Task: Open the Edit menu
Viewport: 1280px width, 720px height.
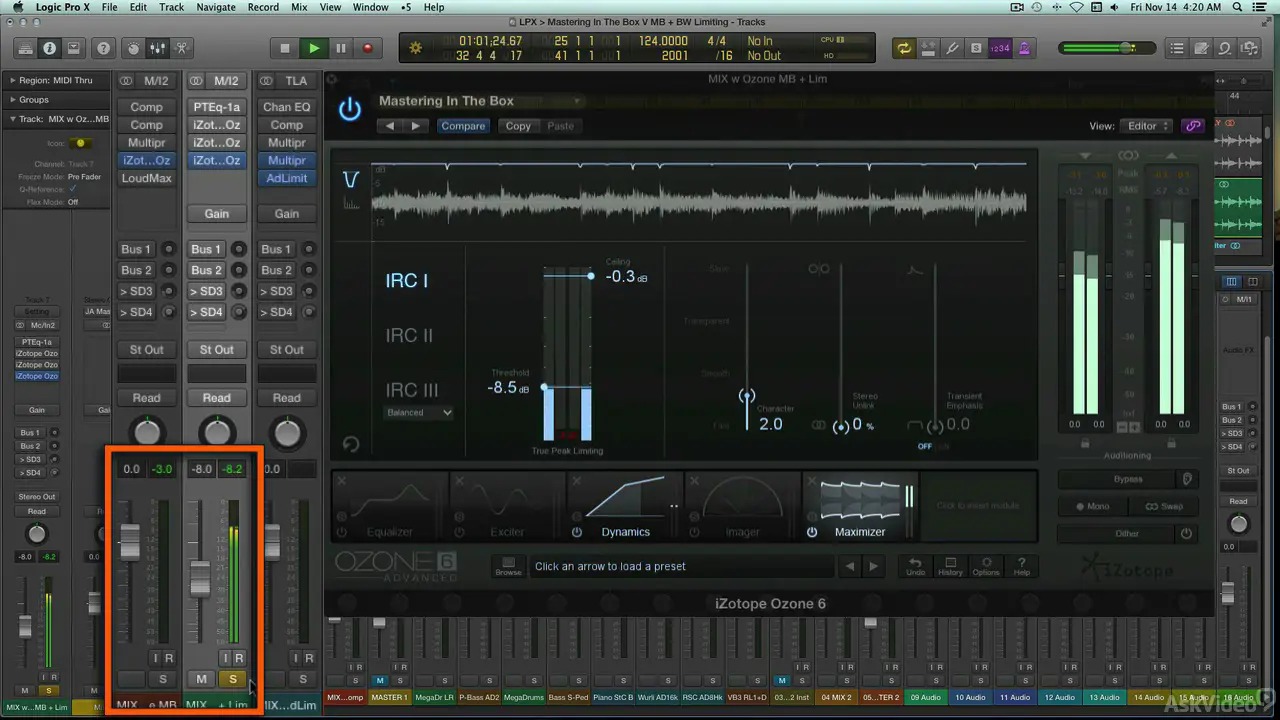Action: (x=138, y=7)
